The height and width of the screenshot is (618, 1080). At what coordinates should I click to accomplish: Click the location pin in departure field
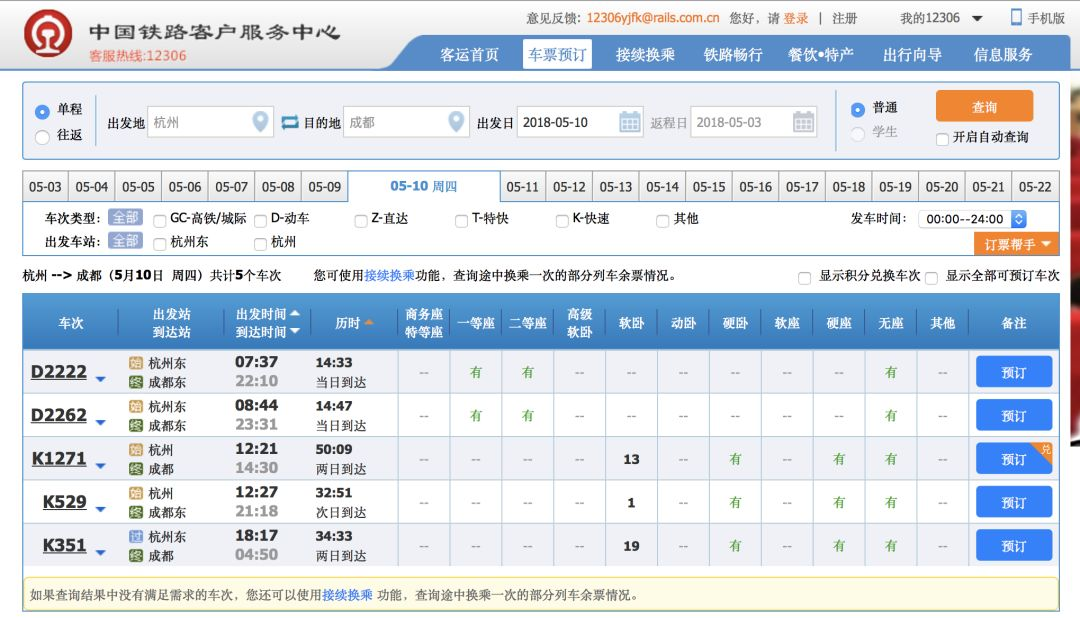pyautogui.click(x=260, y=122)
